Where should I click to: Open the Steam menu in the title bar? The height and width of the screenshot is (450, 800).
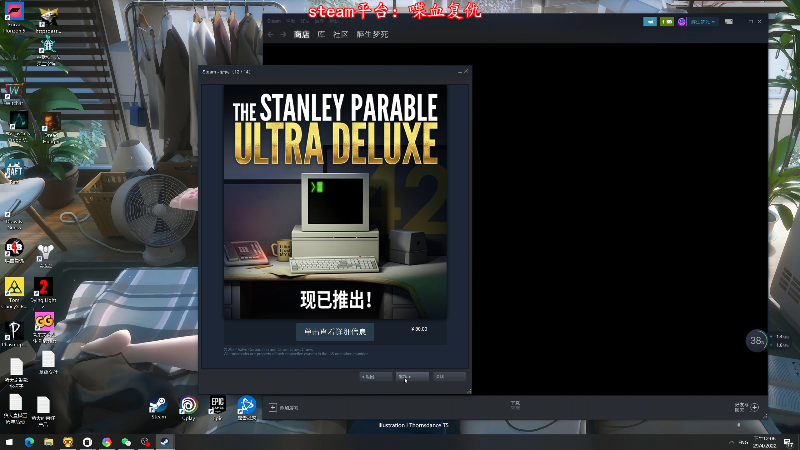click(x=274, y=21)
